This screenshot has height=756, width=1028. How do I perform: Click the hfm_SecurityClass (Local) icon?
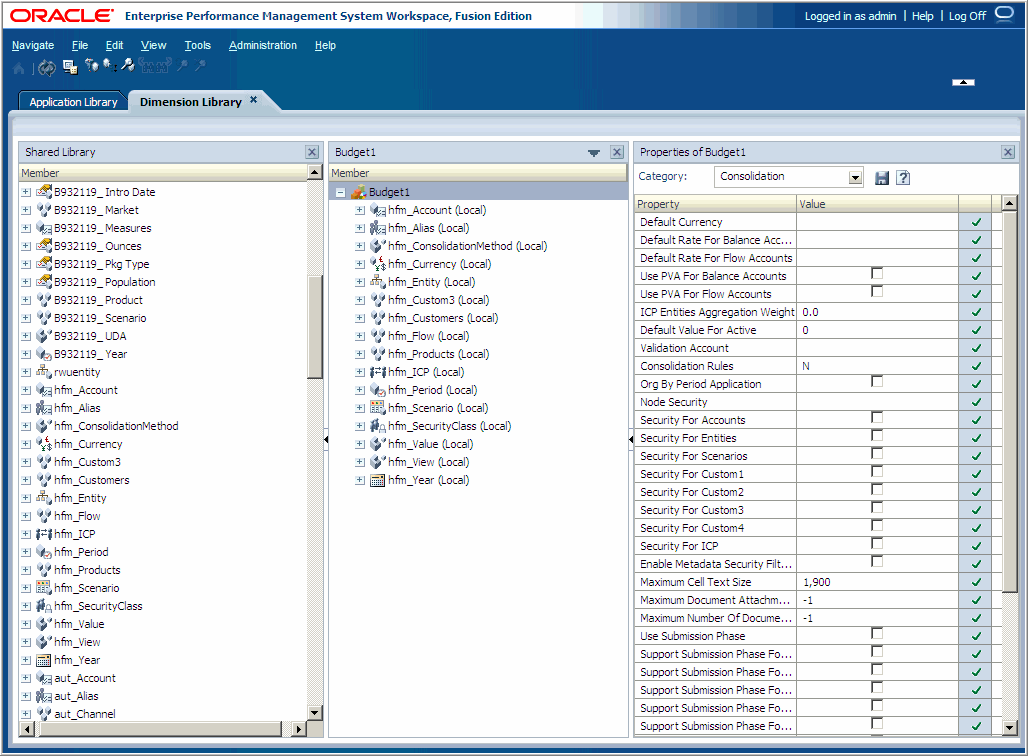pyautogui.click(x=378, y=426)
